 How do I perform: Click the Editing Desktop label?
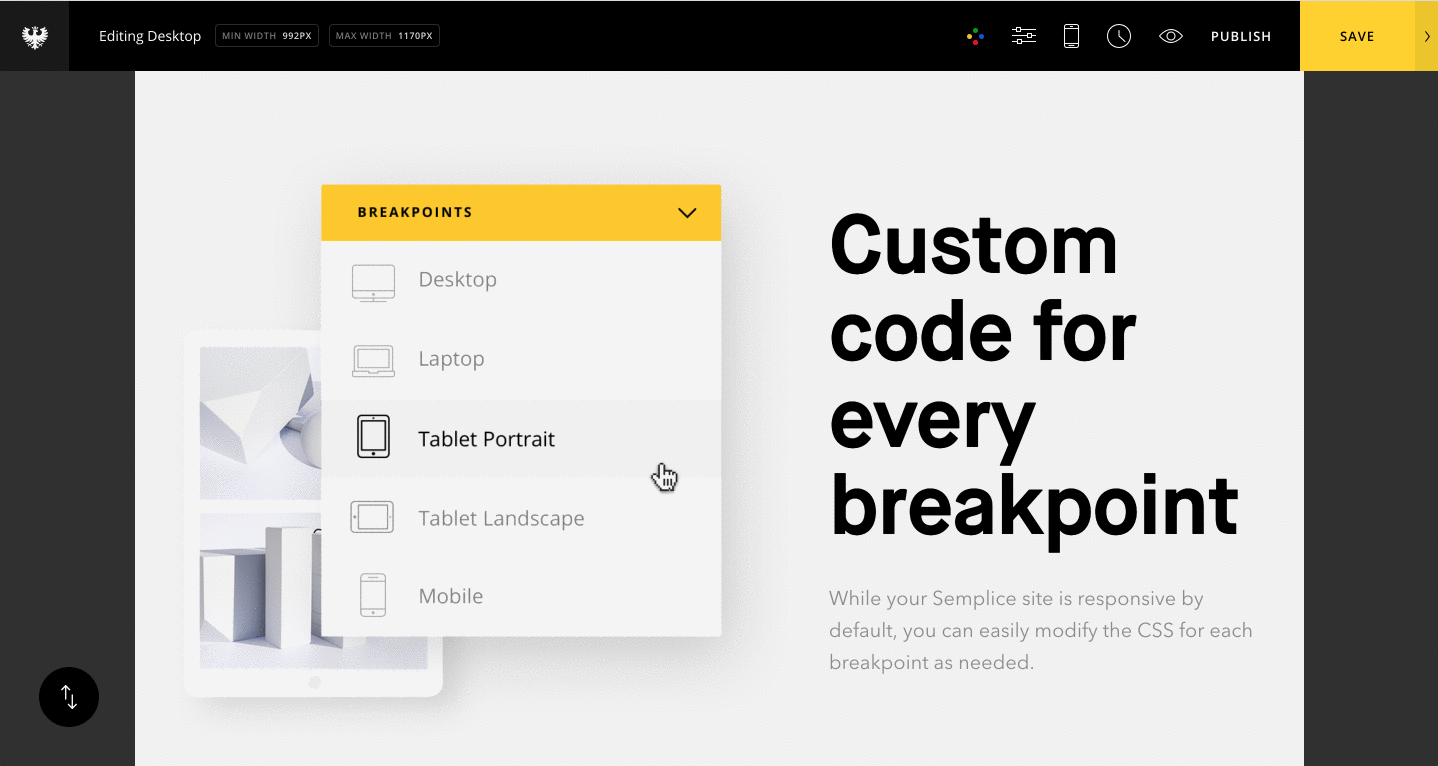pyautogui.click(x=149, y=35)
